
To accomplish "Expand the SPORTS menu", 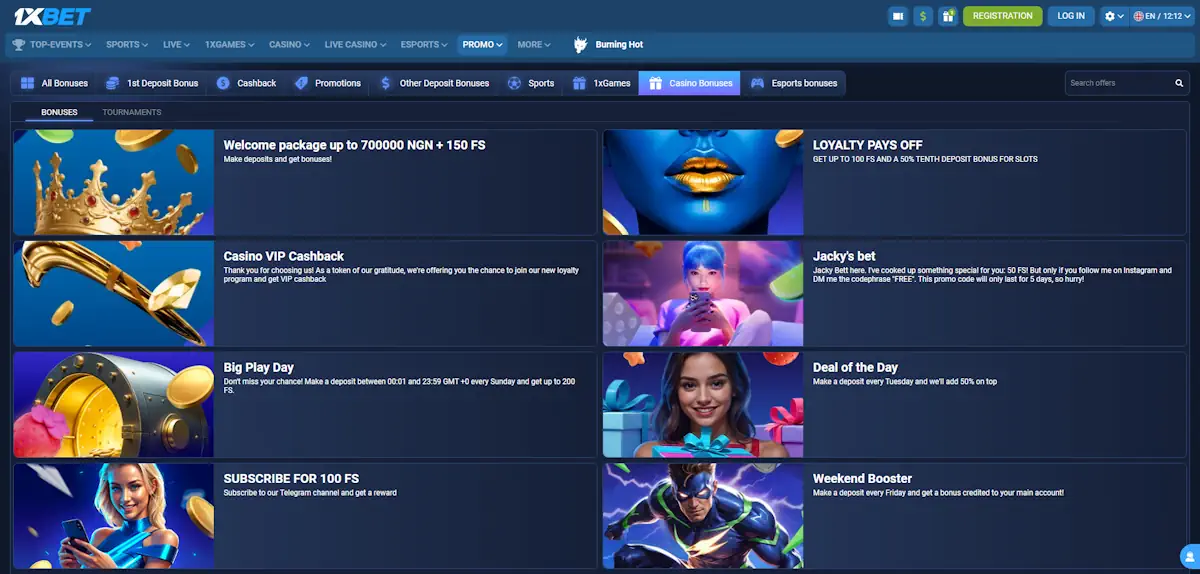I will tap(127, 45).
